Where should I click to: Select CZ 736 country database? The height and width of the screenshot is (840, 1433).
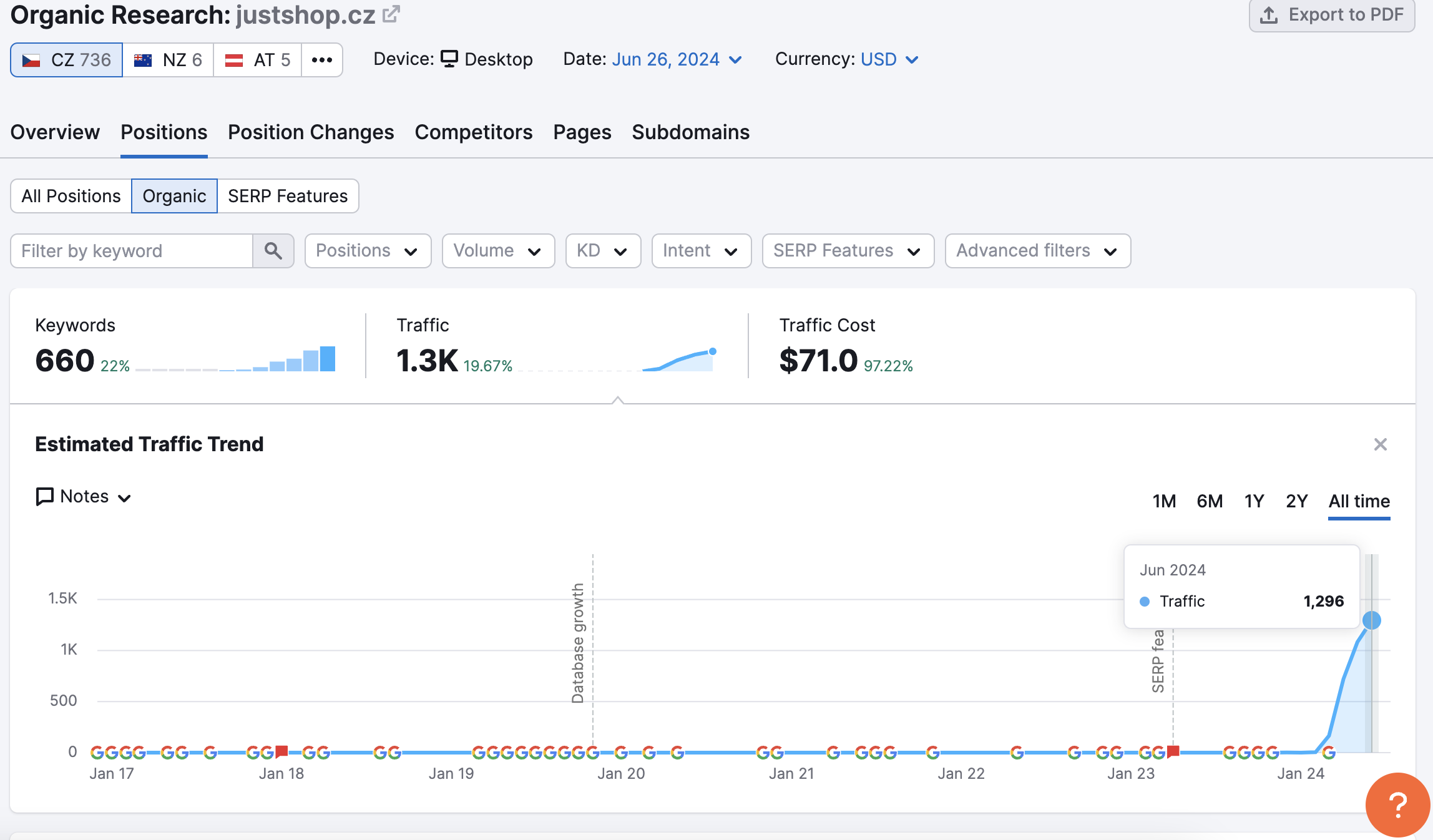click(x=67, y=60)
